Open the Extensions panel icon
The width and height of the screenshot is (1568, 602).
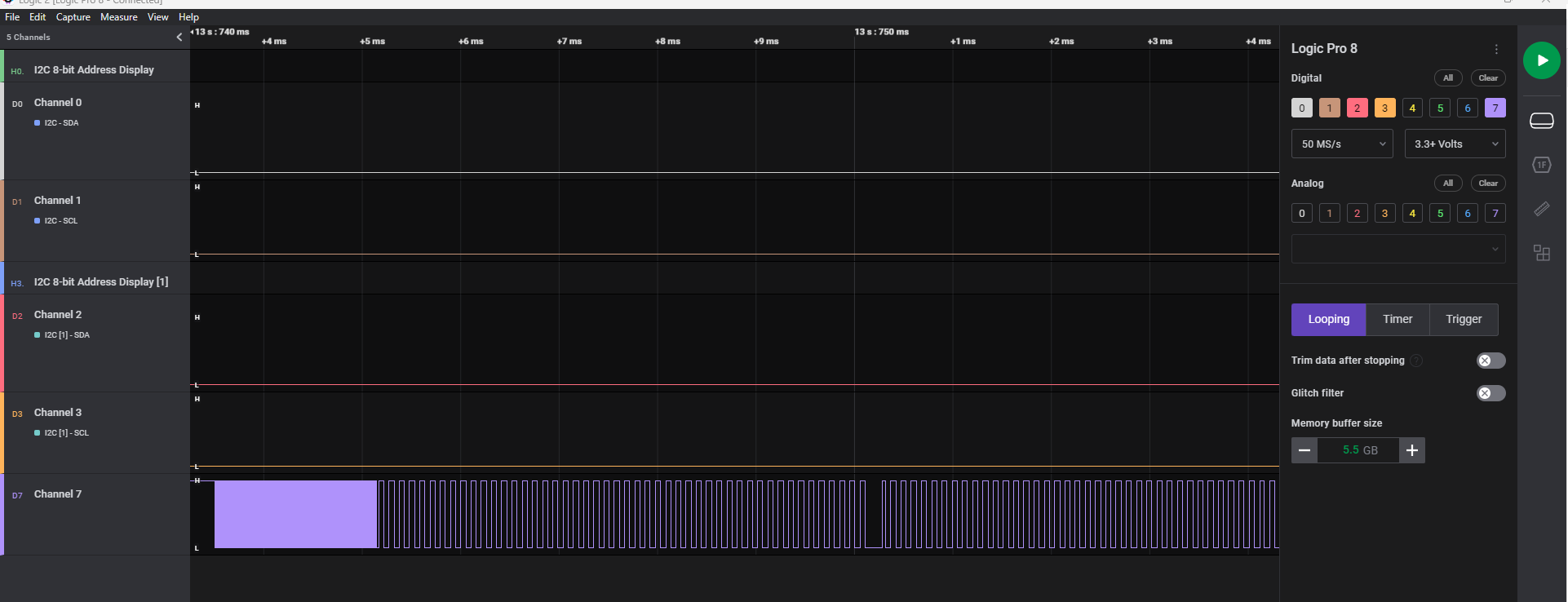pyautogui.click(x=1541, y=253)
